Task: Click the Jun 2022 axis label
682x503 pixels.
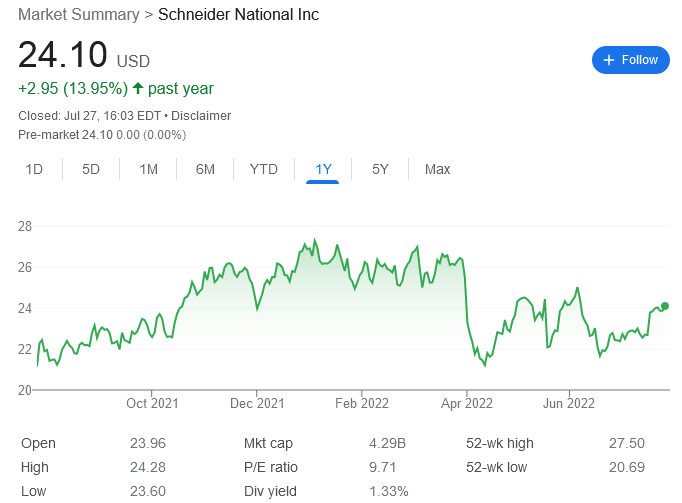Action: [x=569, y=403]
